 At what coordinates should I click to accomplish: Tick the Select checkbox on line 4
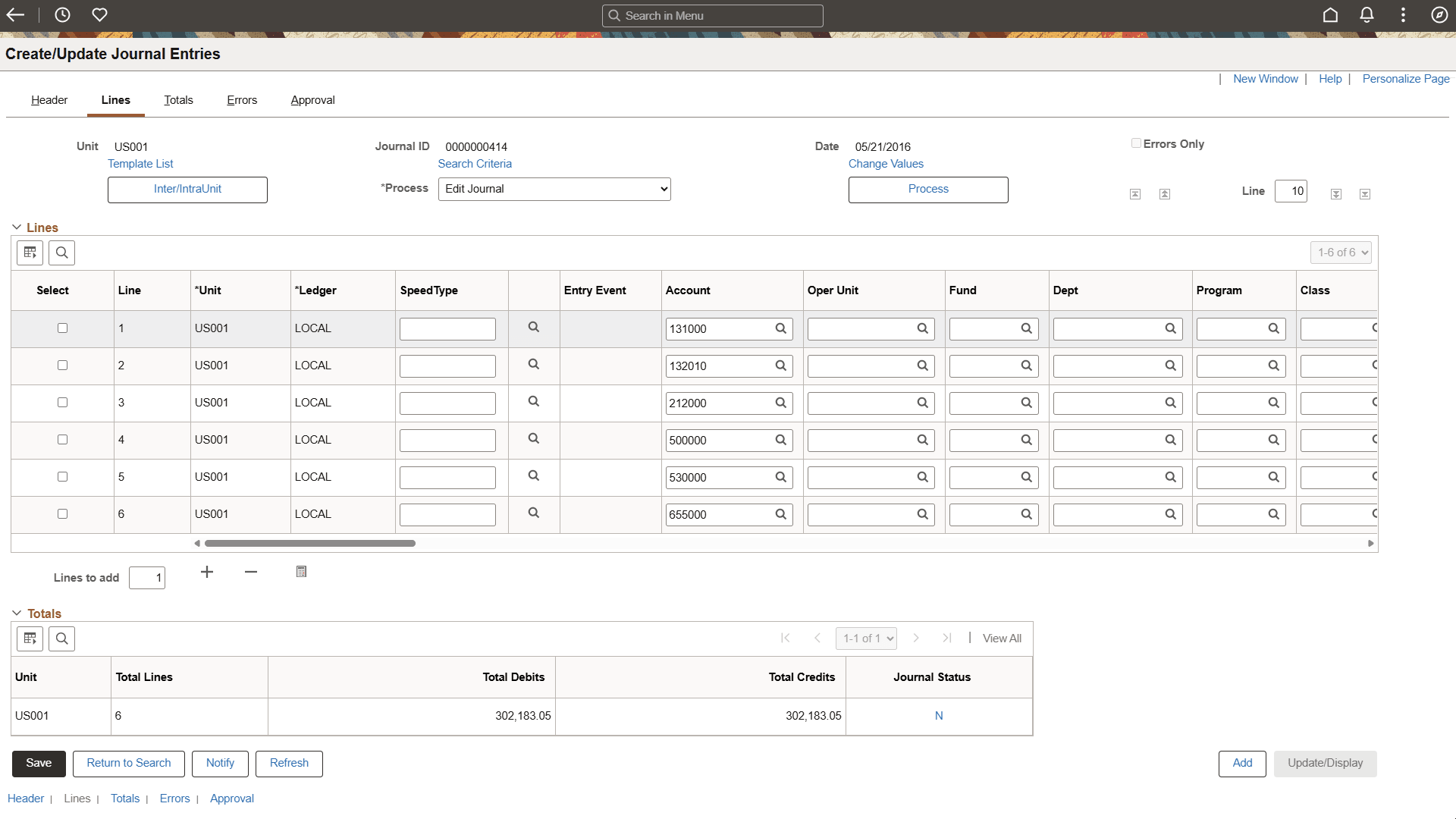[x=62, y=440]
